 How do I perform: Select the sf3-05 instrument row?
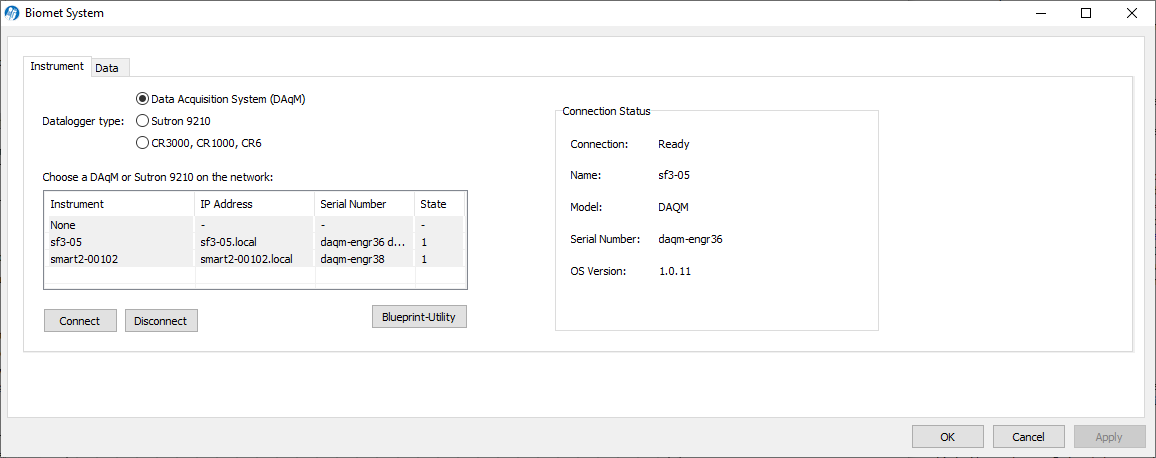click(120, 242)
